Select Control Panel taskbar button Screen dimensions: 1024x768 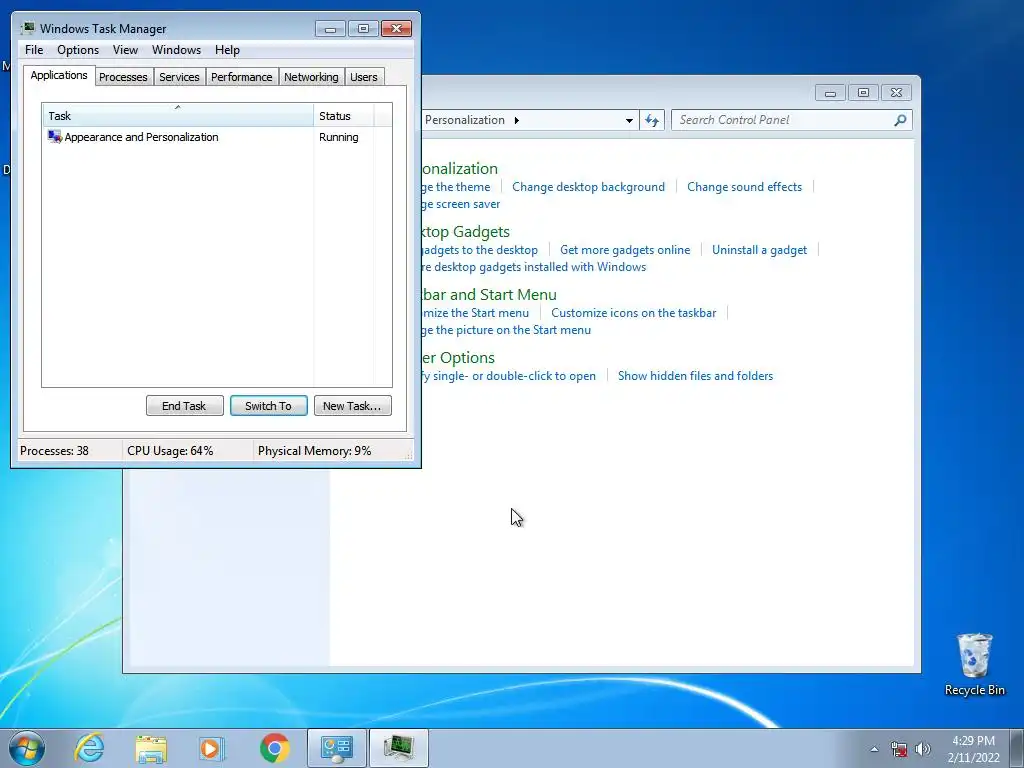coord(337,748)
